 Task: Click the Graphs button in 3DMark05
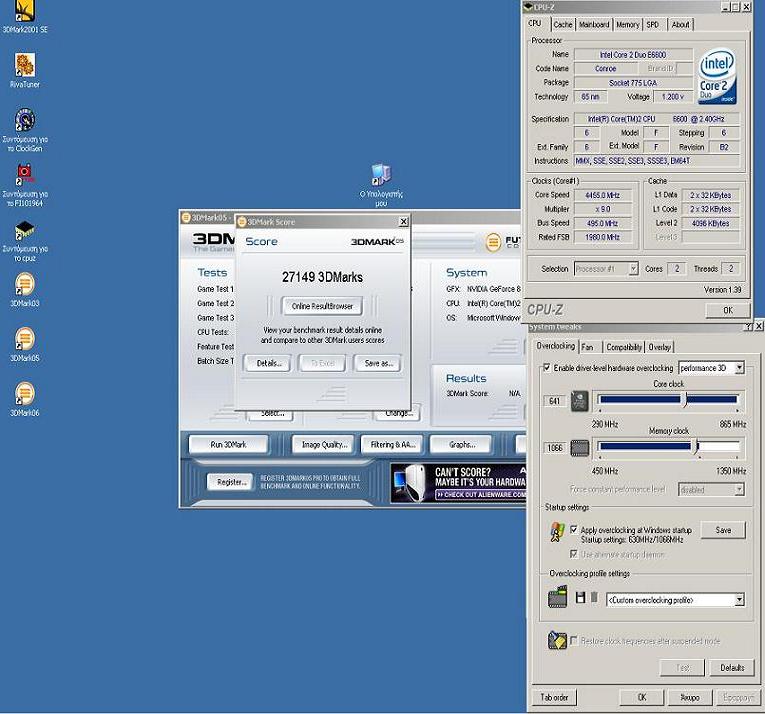tap(462, 445)
